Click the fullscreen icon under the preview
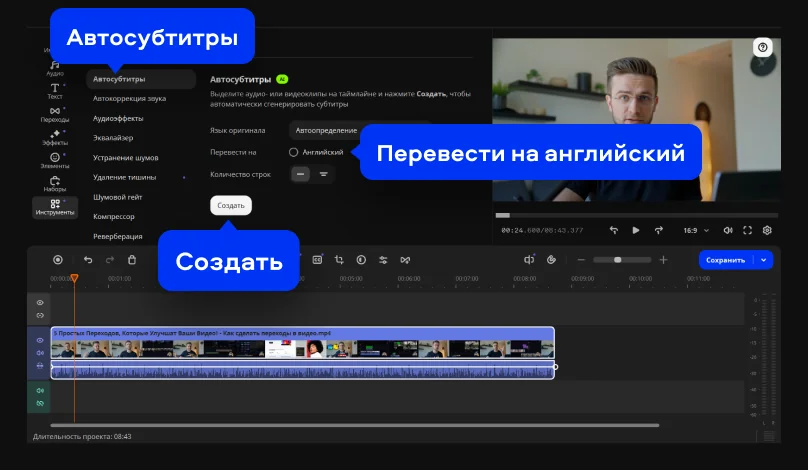The width and height of the screenshot is (808, 470). pos(747,230)
